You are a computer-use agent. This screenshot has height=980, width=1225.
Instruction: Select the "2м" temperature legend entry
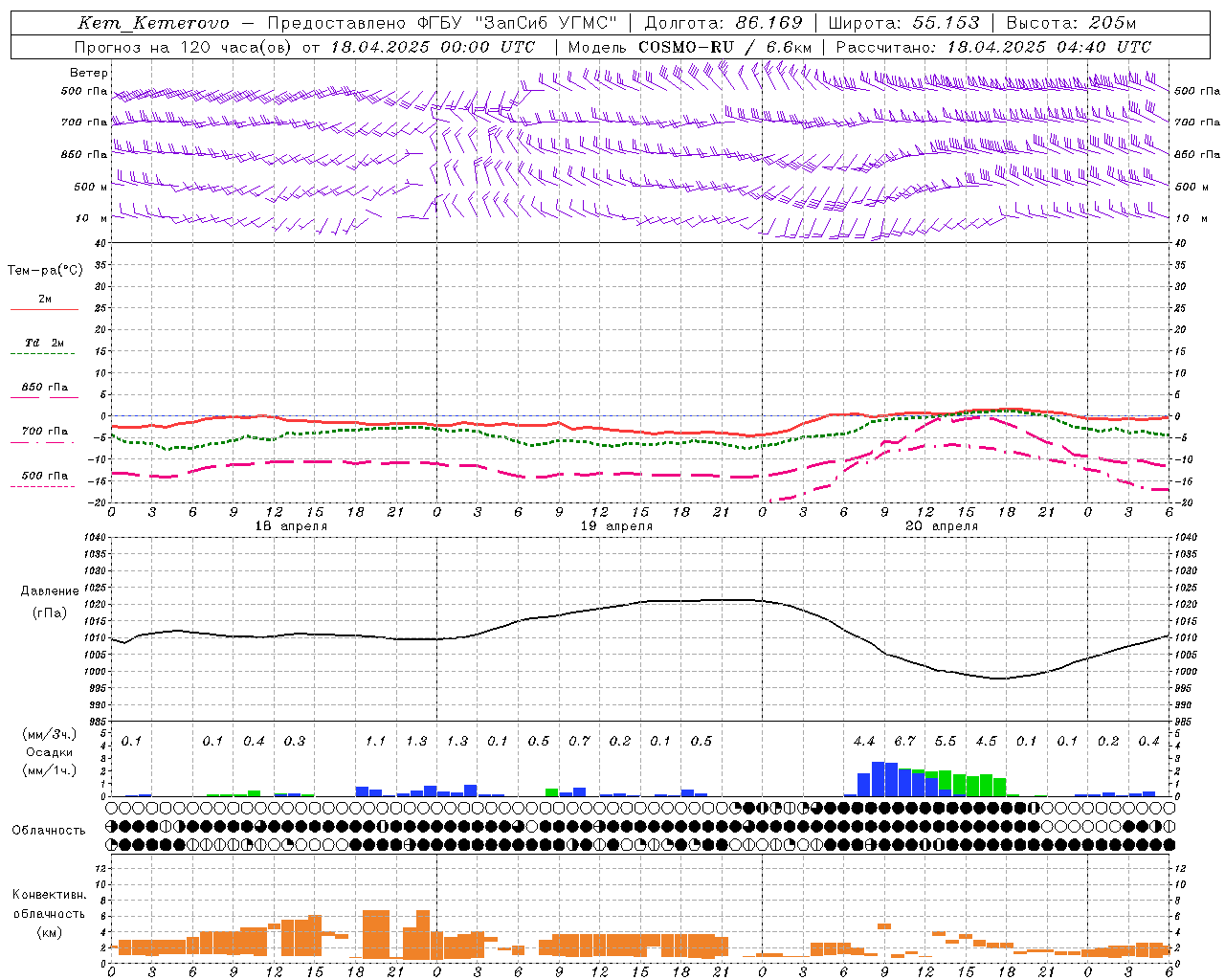[x=45, y=300]
